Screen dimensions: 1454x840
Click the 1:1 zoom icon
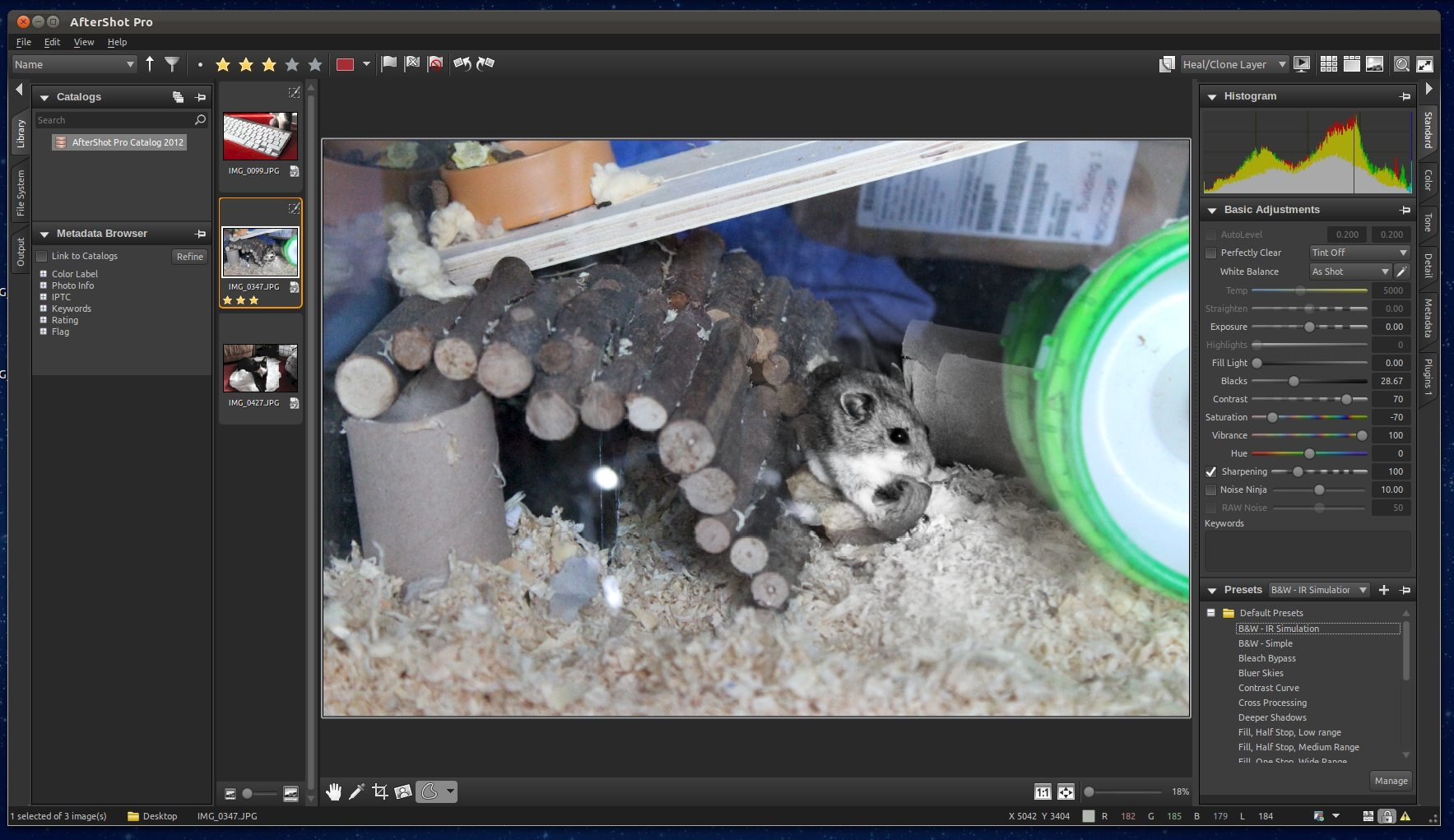(1043, 791)
